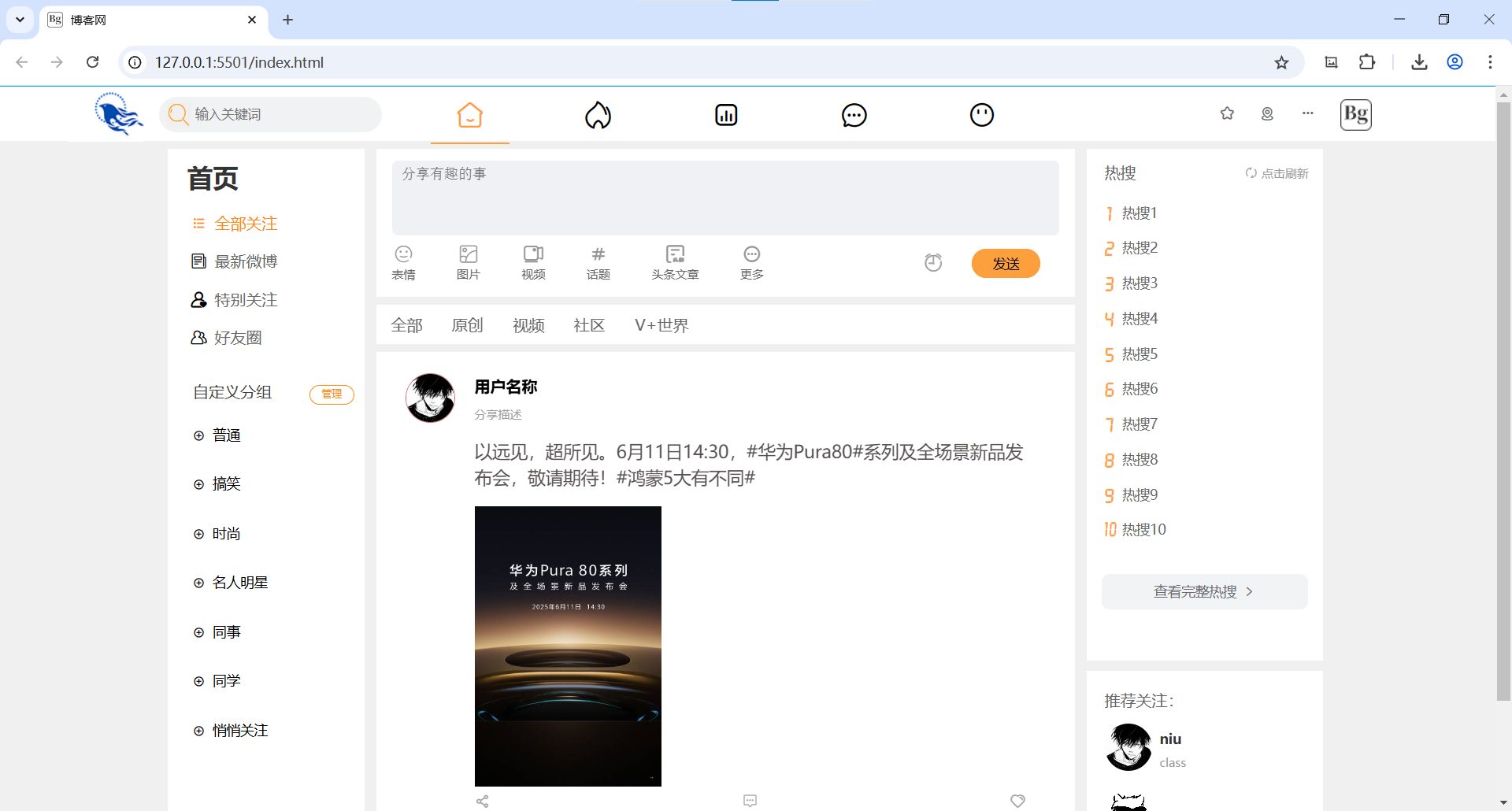This screenshot has width=1512, height=811.
Task: Click the 输入关键词 search input field
Action: pyautogui.click(x=271, y=114)
